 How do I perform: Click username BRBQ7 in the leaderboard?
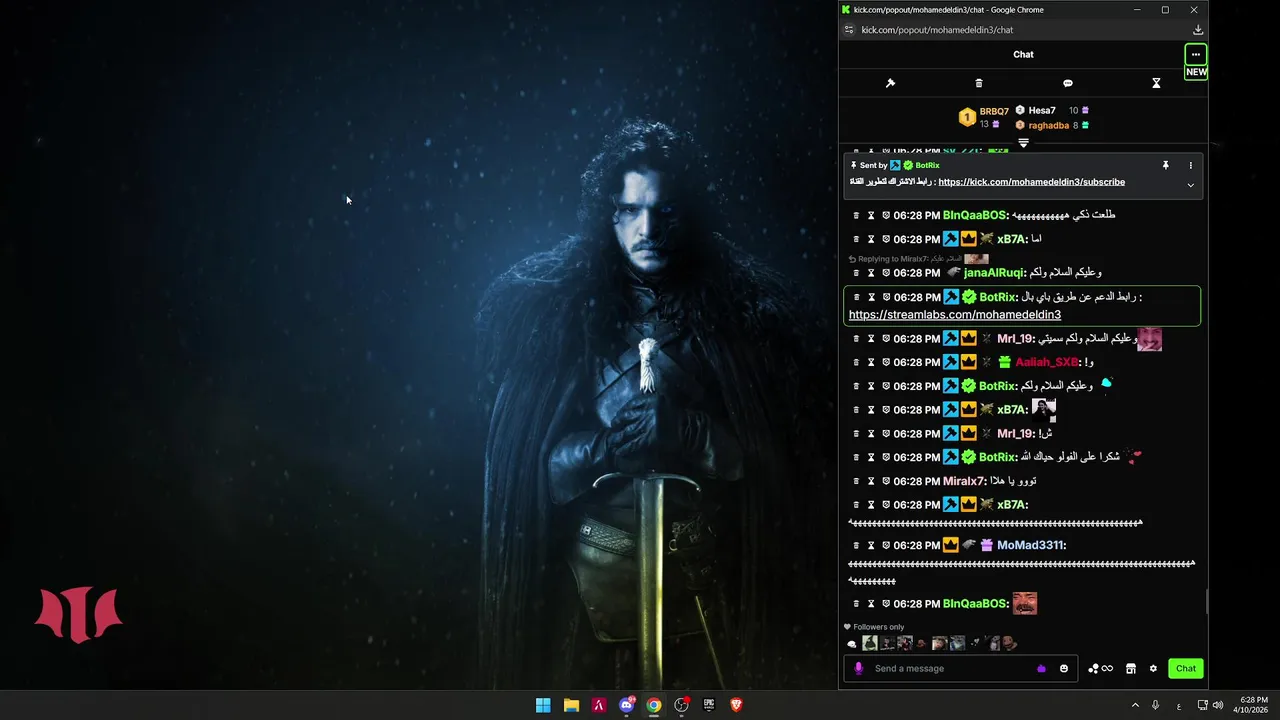994,111
